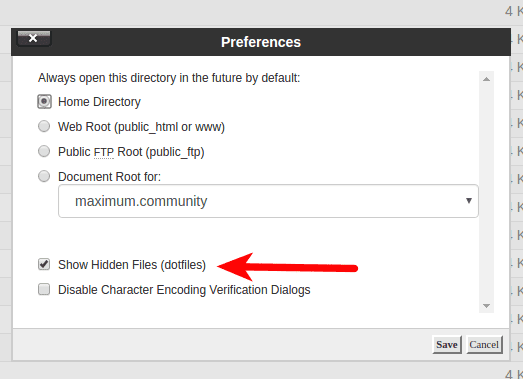Close the Preferences dialog with X icon
Image resolution: width=524 pixels, height=379 pixels.
[33, 38]
